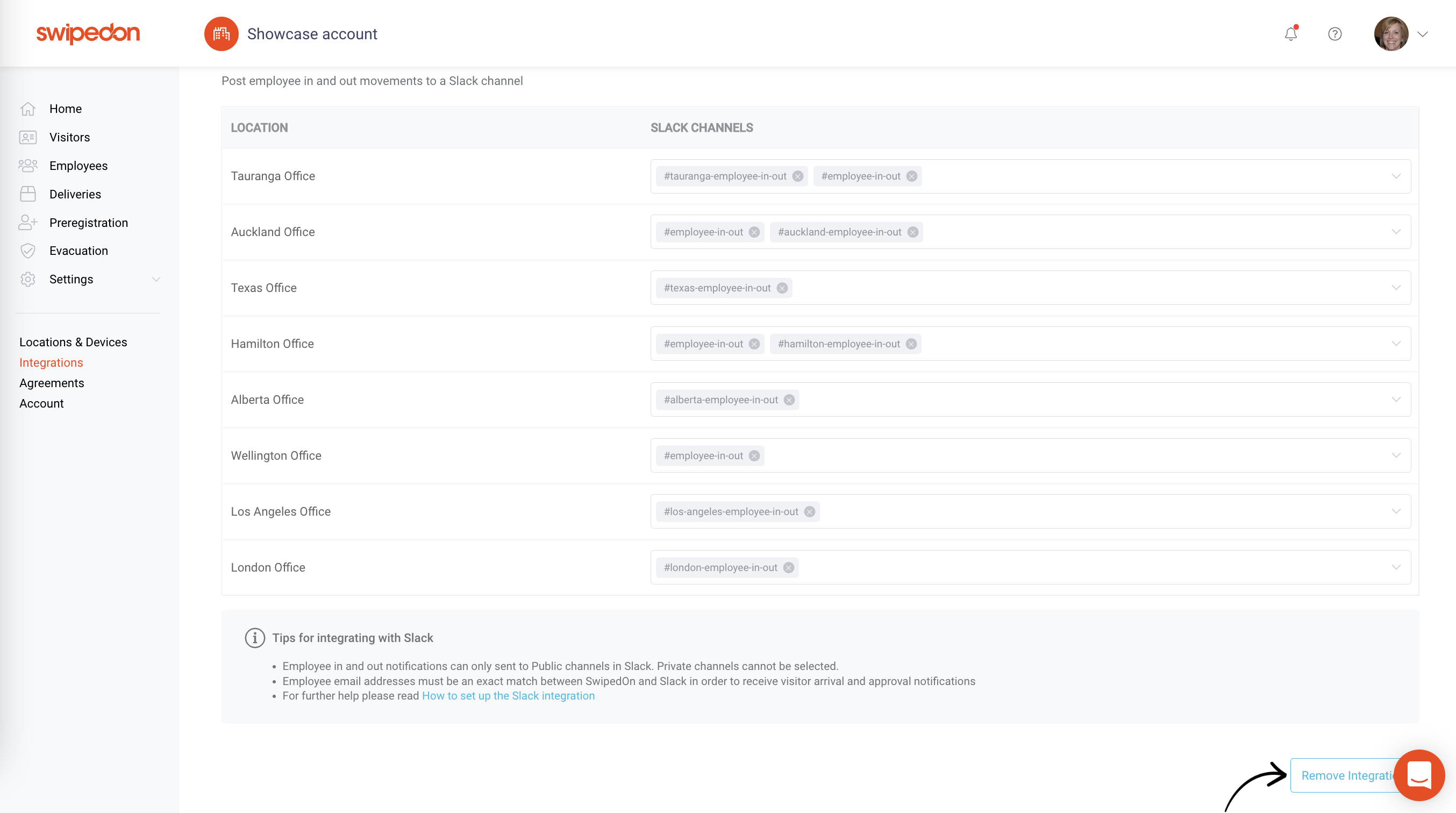Open Settings in sidebar
Image resolution: width=1456 pixels, height=813 pixels.
71,279
